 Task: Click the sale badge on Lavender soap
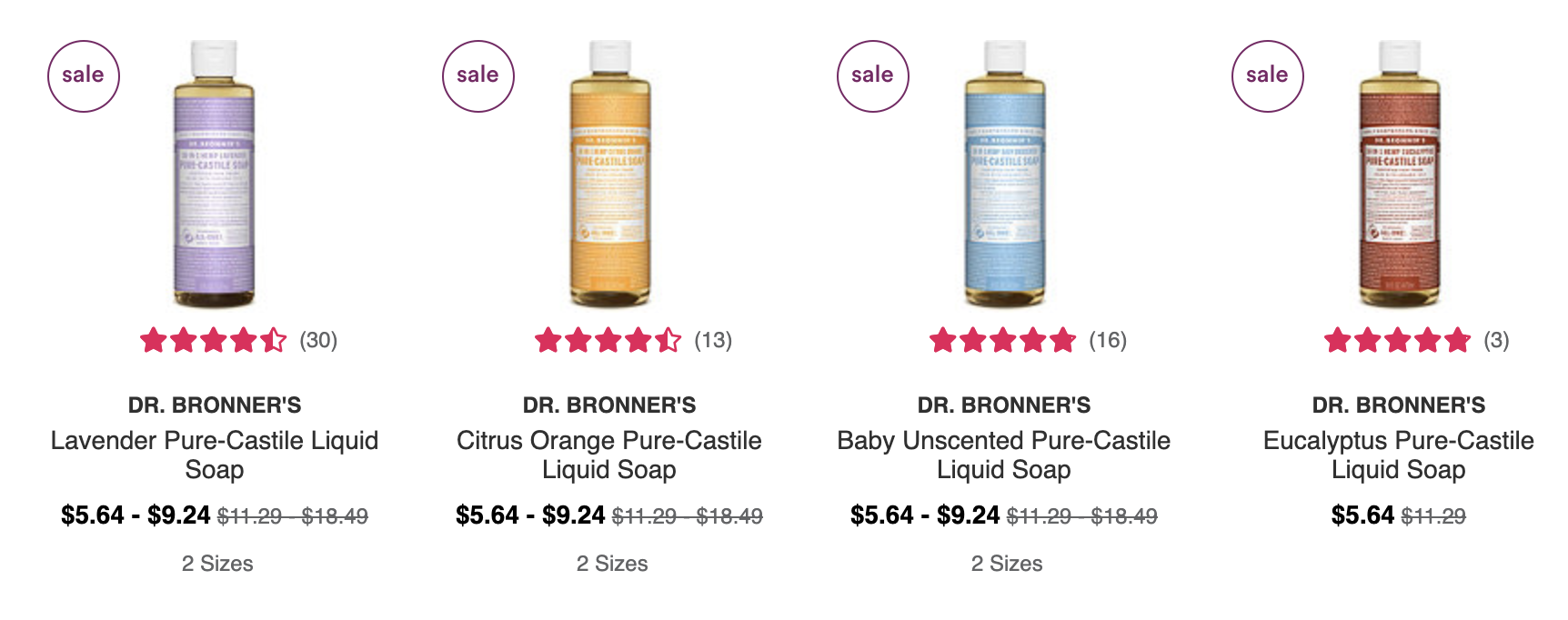click(x=84, y=76)
